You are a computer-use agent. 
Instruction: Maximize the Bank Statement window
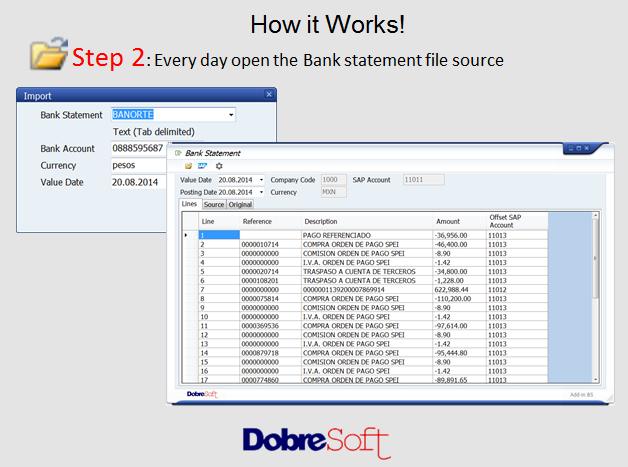[x=579, y=148]
